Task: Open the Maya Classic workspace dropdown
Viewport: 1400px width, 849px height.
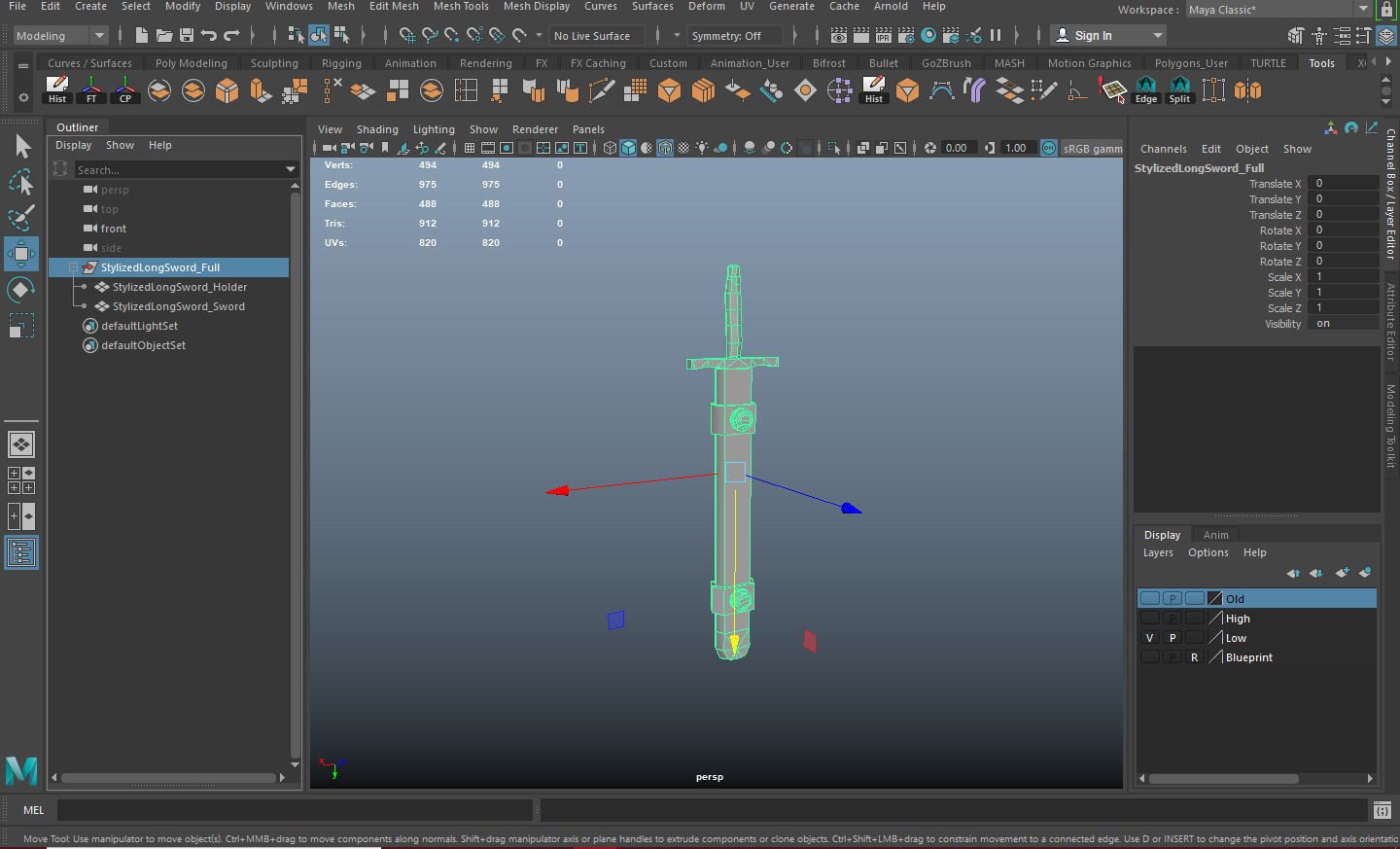Action: [x=1278, y=10]
